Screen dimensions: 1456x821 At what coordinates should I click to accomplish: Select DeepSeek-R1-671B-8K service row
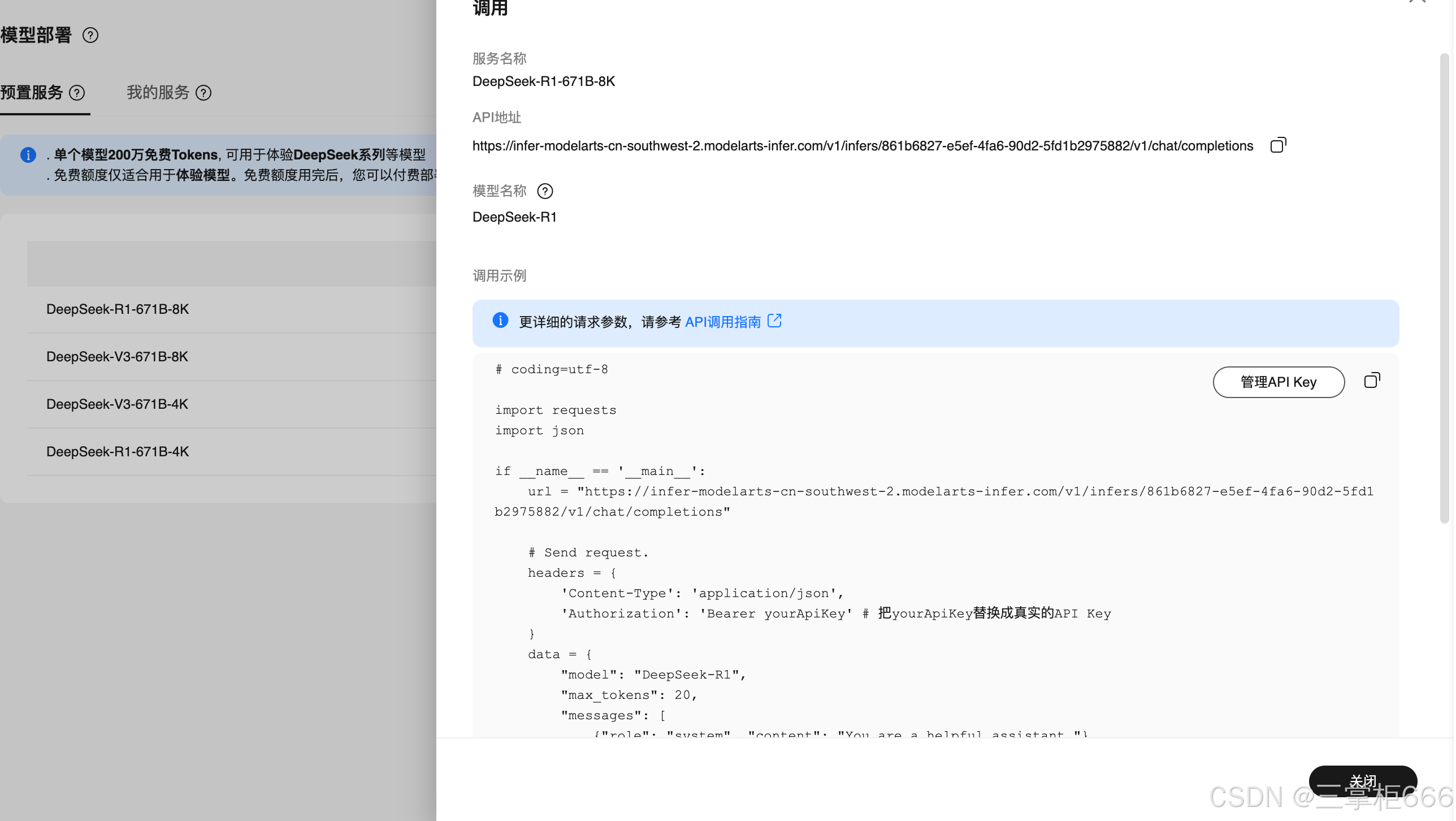118,309
